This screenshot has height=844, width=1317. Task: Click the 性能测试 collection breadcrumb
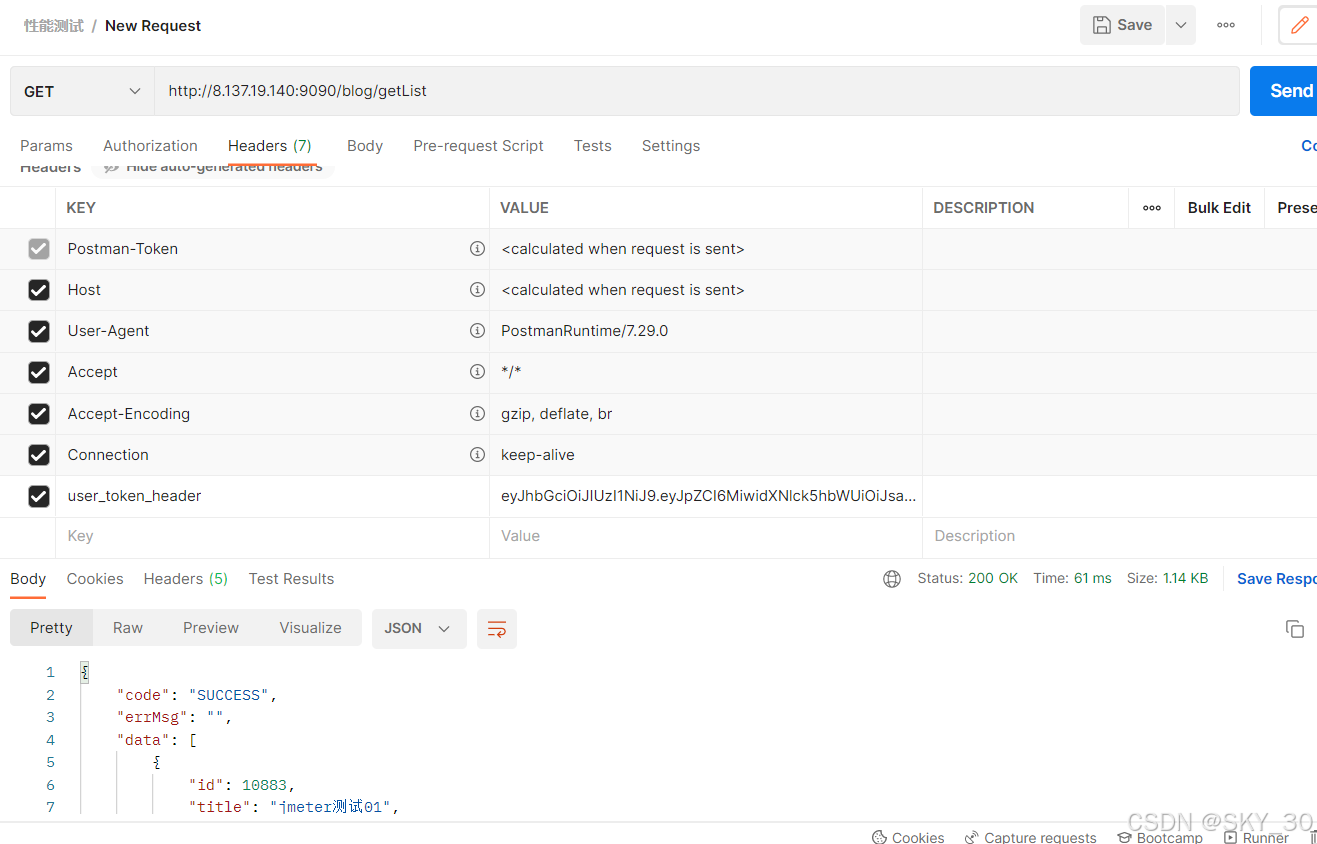point(54,26)
